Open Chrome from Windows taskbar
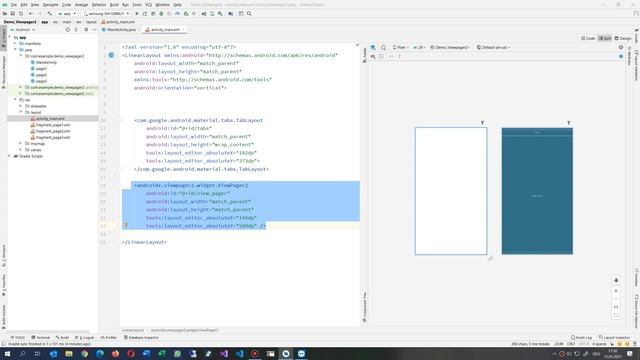The width and height of the screenshot is (640, 360). point(84,354)
